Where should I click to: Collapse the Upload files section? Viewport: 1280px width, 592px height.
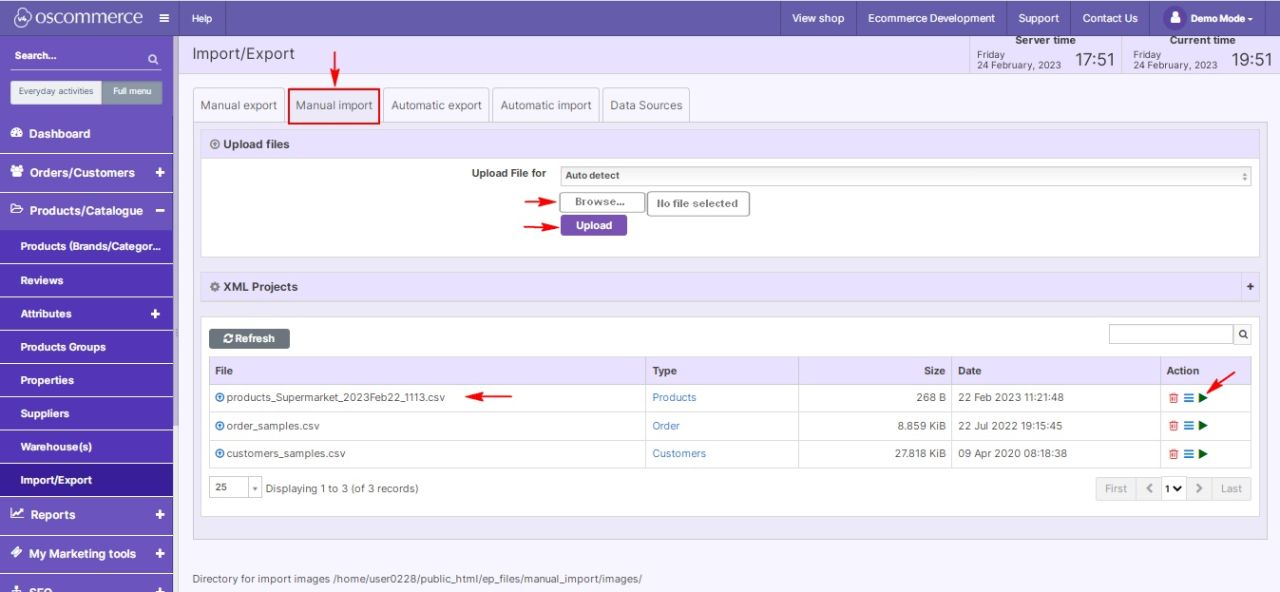pos(214,144)
